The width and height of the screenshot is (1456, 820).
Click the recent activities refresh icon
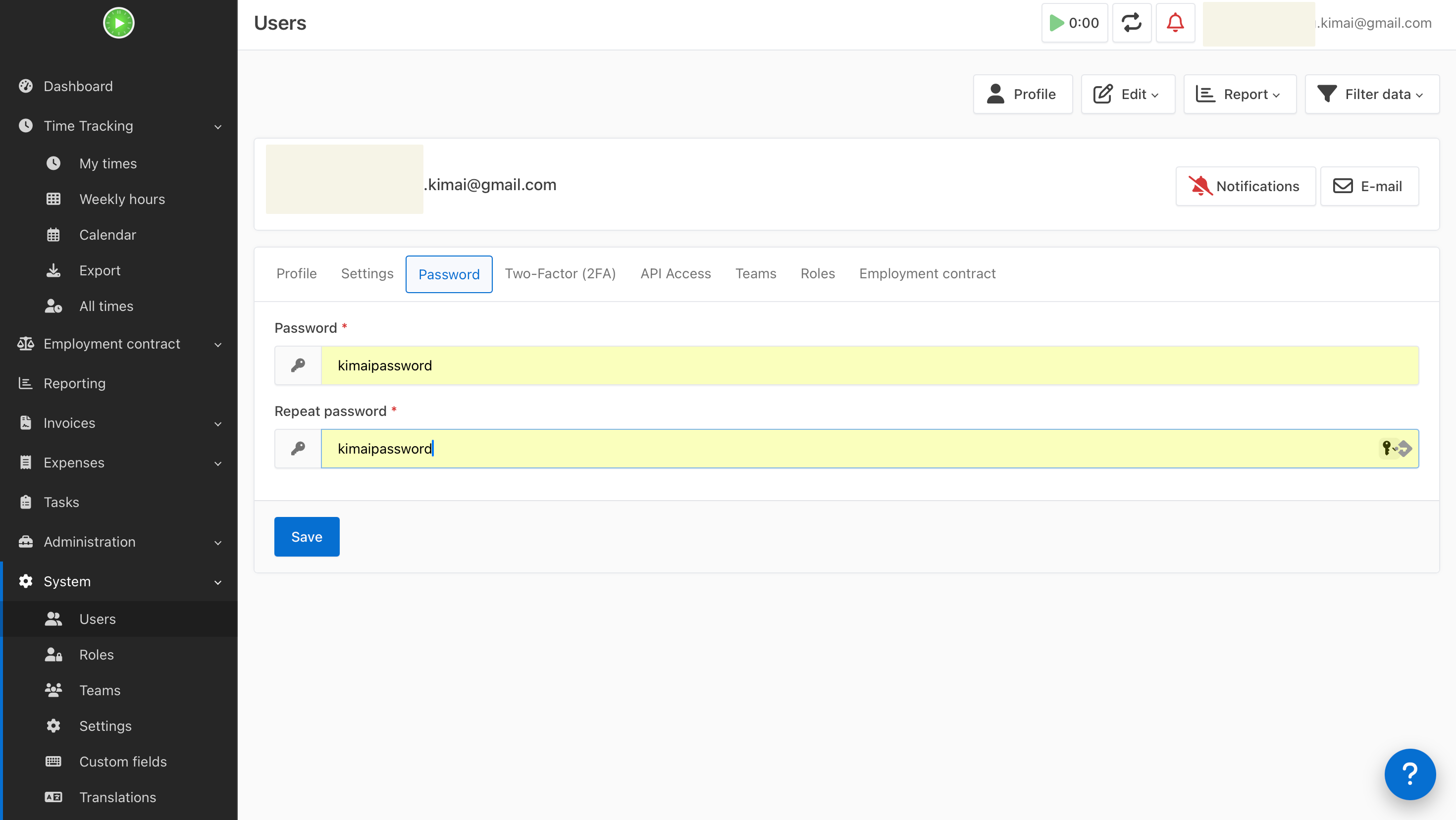coord(1132,23)
